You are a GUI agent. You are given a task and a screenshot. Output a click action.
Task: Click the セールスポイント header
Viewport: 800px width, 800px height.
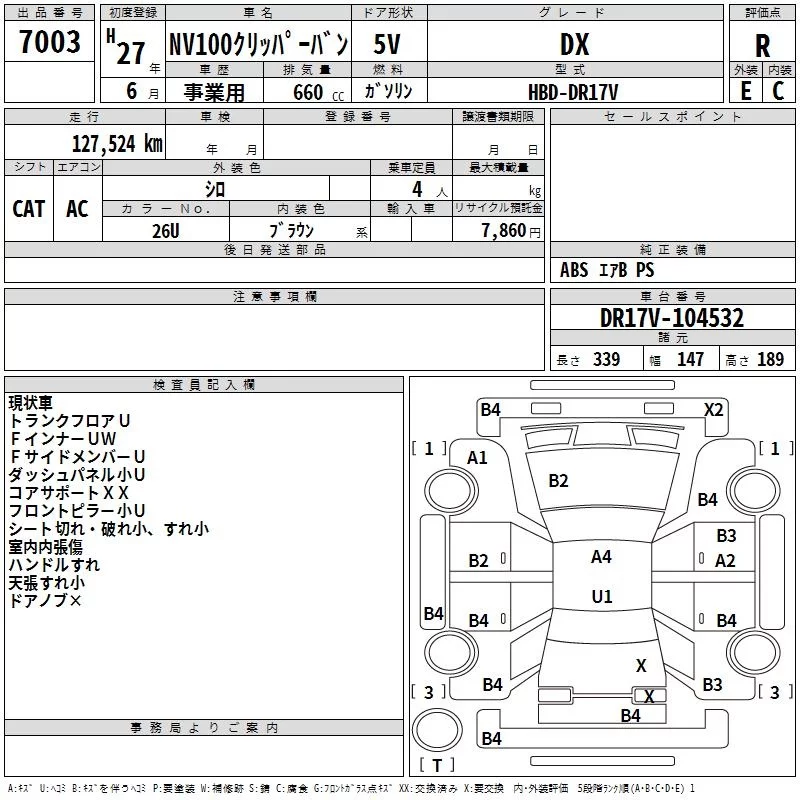pyautogui.click(x=672, y=116)
